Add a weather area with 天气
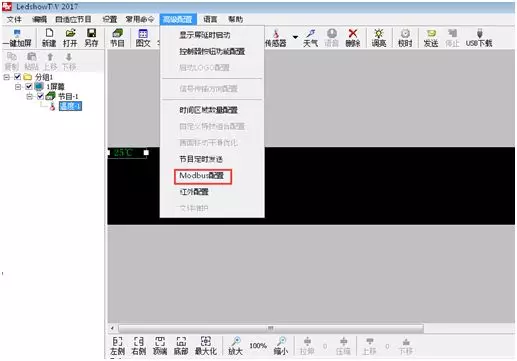This screenshot has width=517, height=361. pyautogui.click(x=310, y=38)
